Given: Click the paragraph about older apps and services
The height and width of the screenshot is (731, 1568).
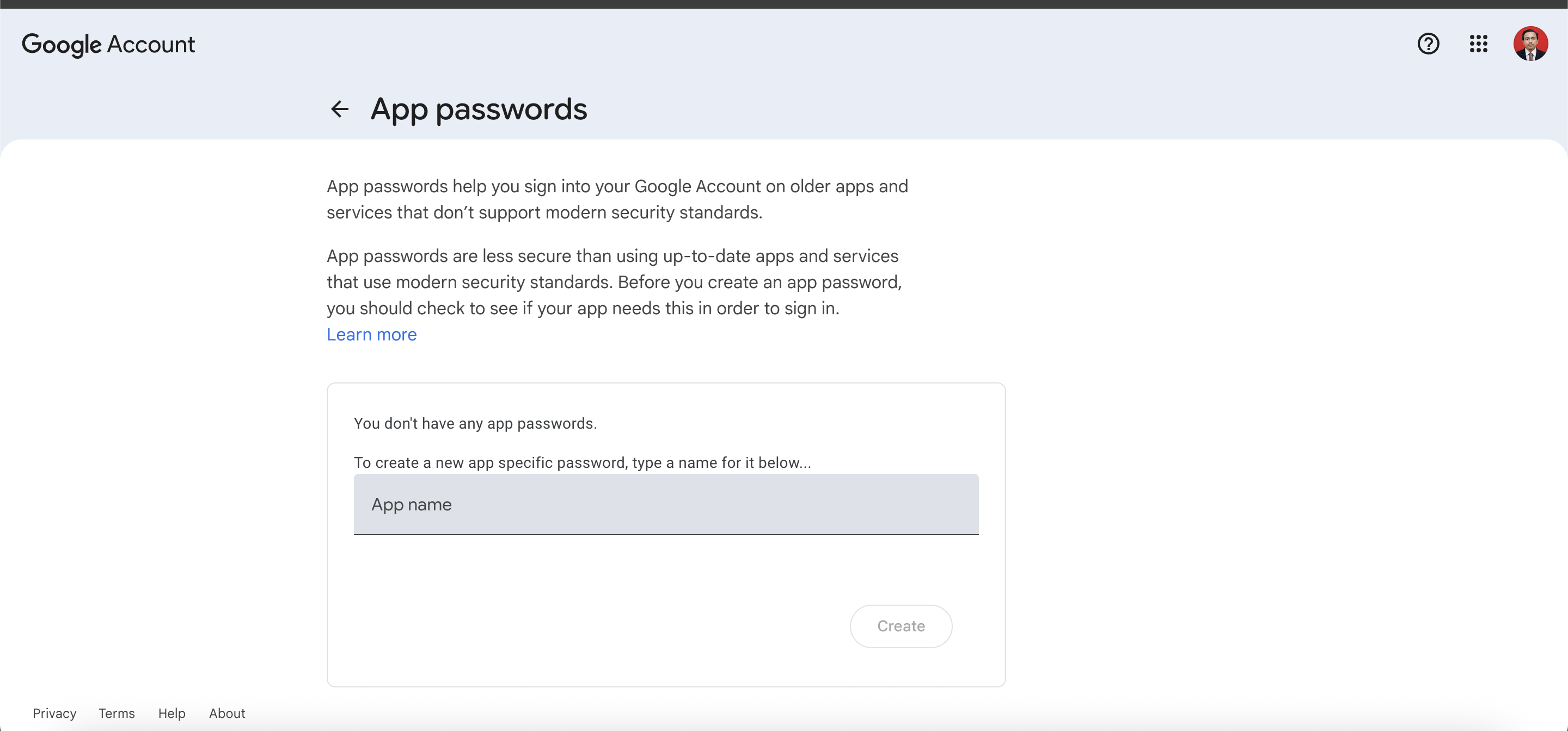Looking at the screenshot, I should click(617, 199).
